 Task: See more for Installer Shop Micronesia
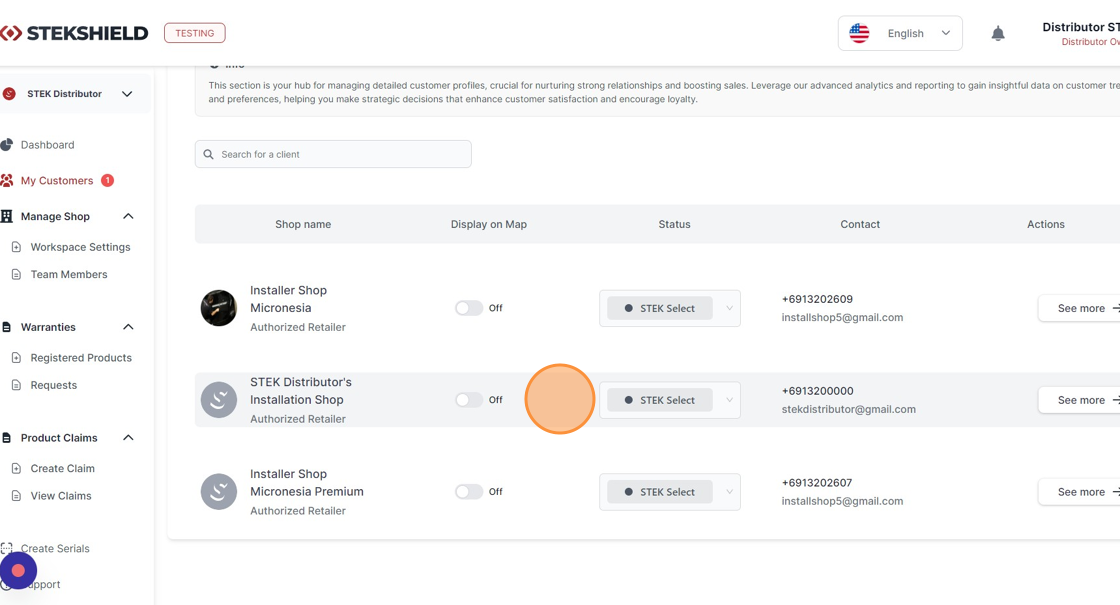[1080, 309]
